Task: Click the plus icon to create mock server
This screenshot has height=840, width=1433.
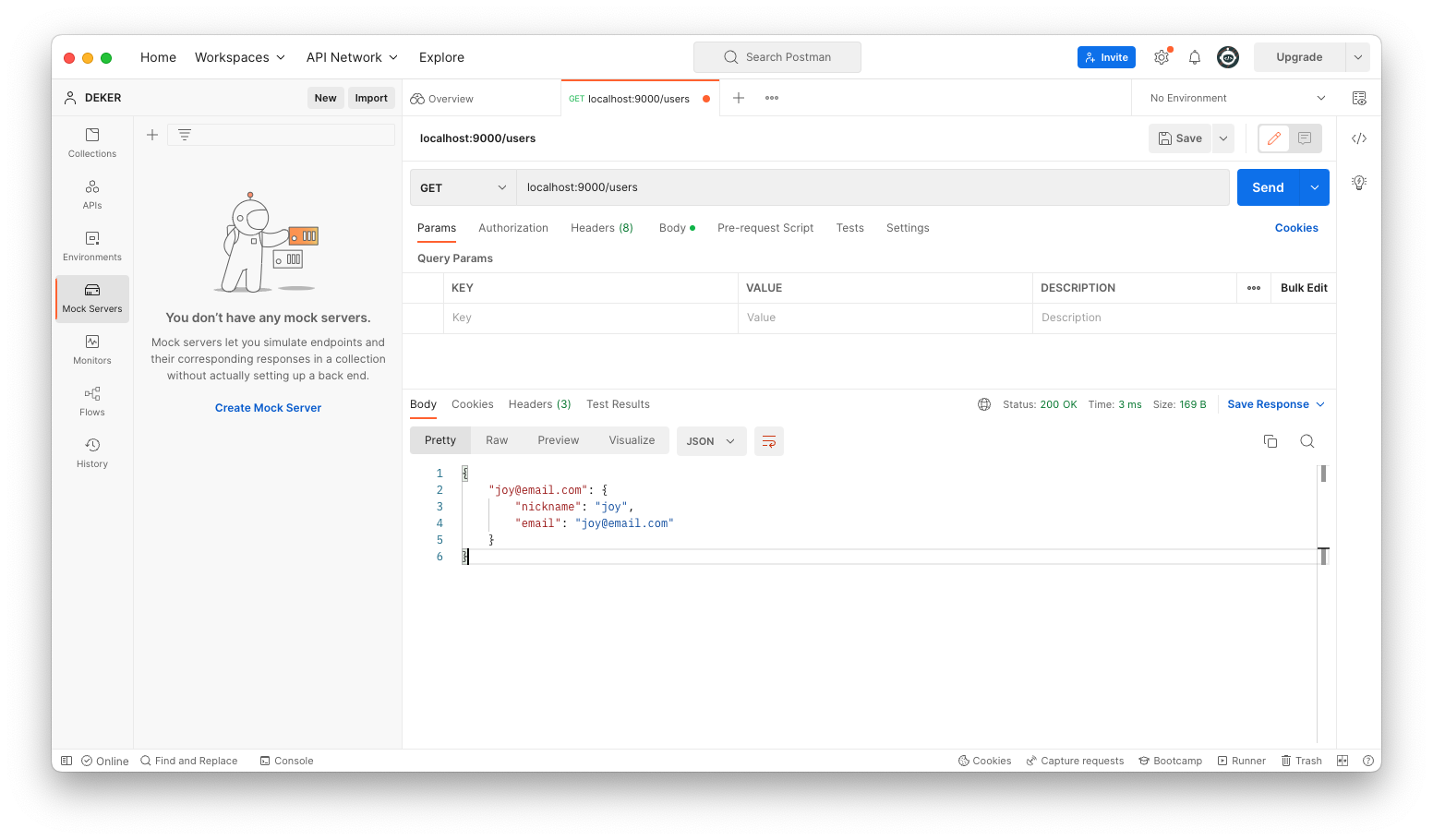Action: pyautogui.click(x=152, y=135)
